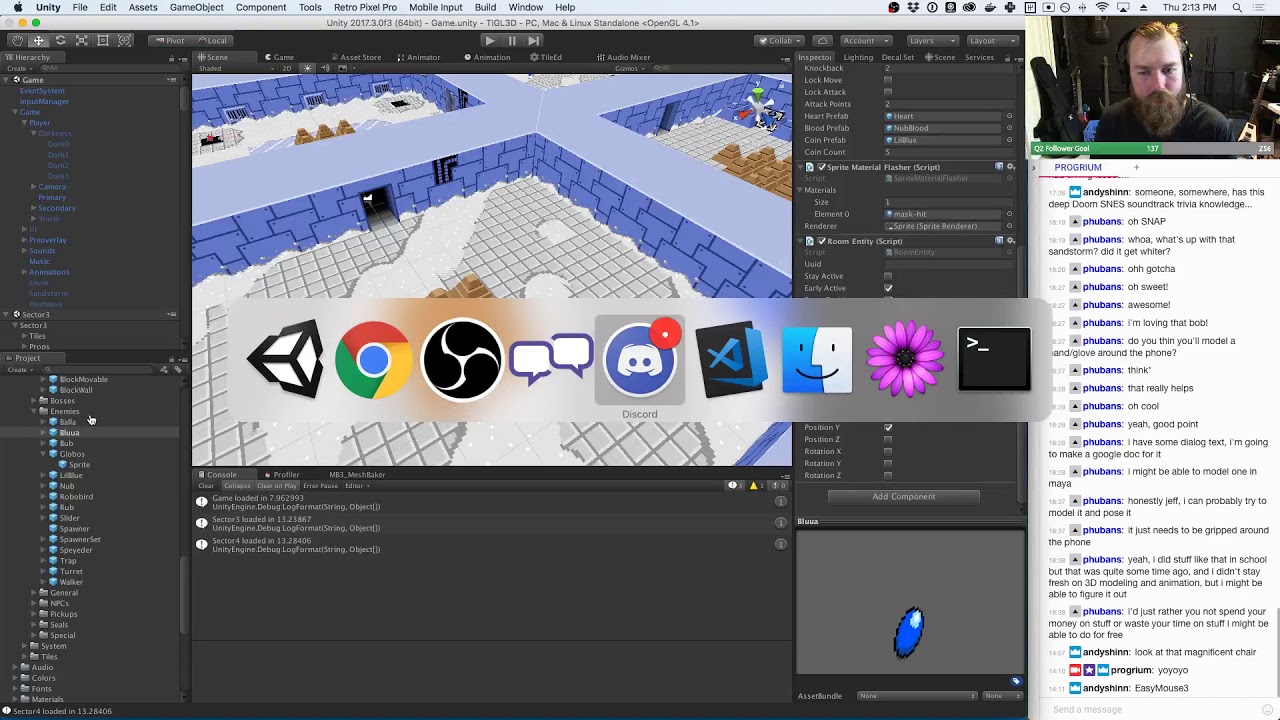Open gear menu of Sprite Material Flasher
Screen dimensions: 1280x720
1010,167
